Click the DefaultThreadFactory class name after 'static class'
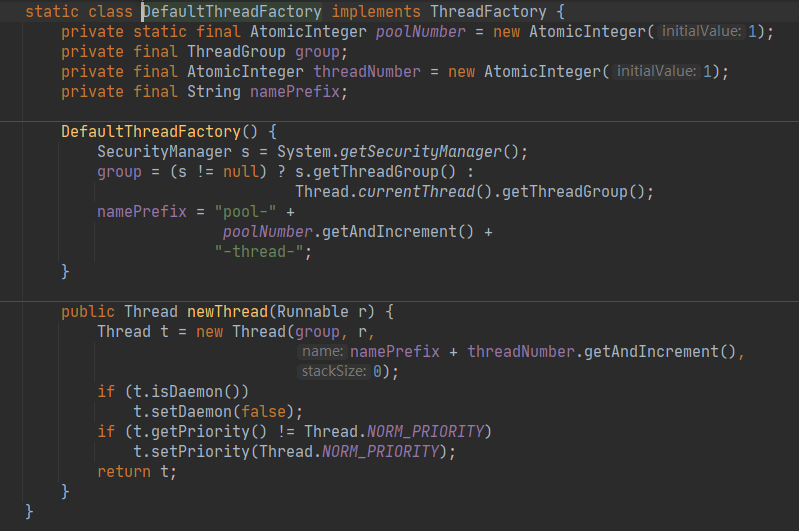The height and width of the screenshot is (531, 799). point(232,11)
